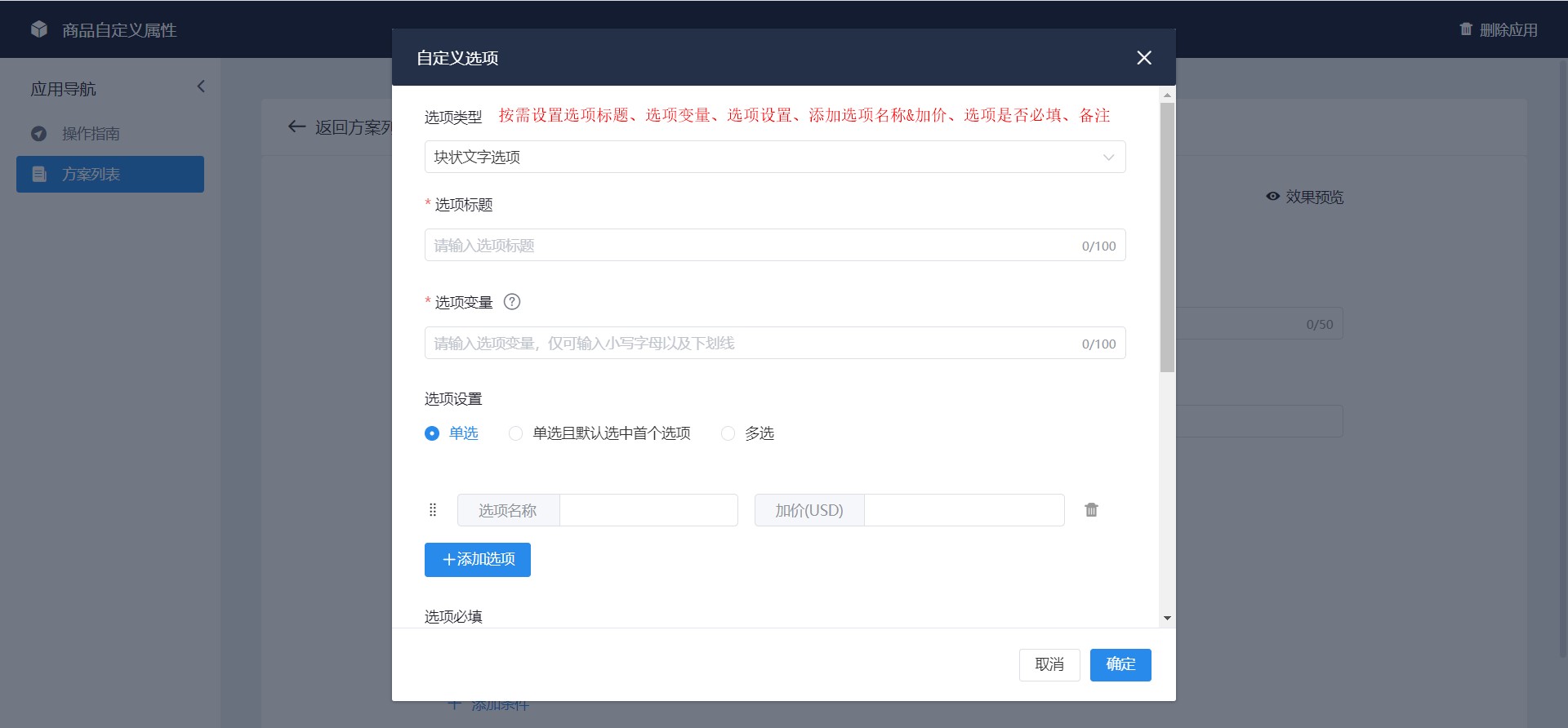Delete the option row with trash icon
The width and height of the screenshot is (1568, 728).
(1091, 510)
